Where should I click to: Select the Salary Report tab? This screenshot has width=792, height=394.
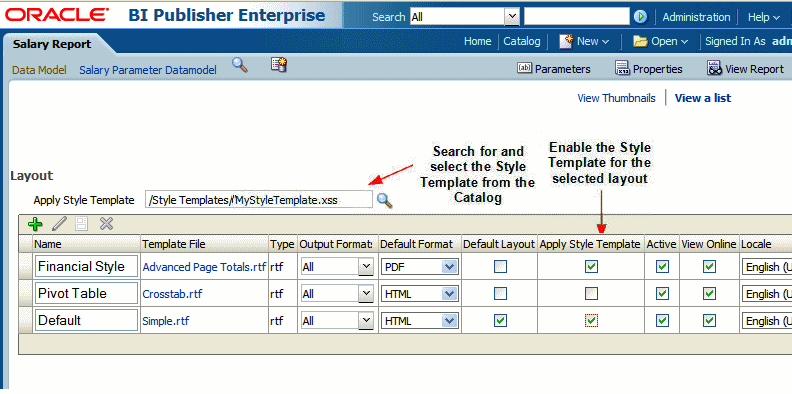(52, 44)
